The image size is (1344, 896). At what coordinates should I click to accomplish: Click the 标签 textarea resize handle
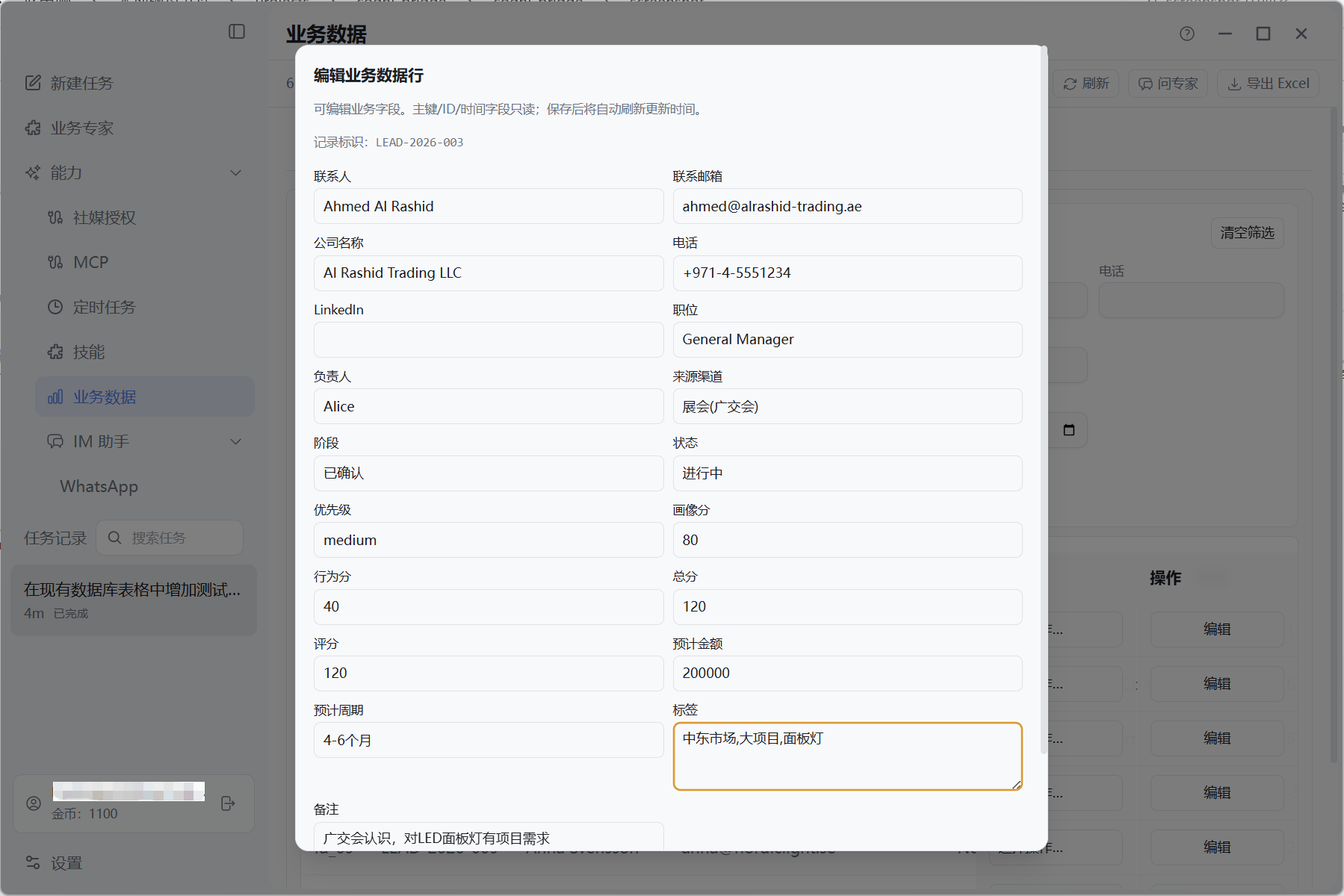[1017, 785]
